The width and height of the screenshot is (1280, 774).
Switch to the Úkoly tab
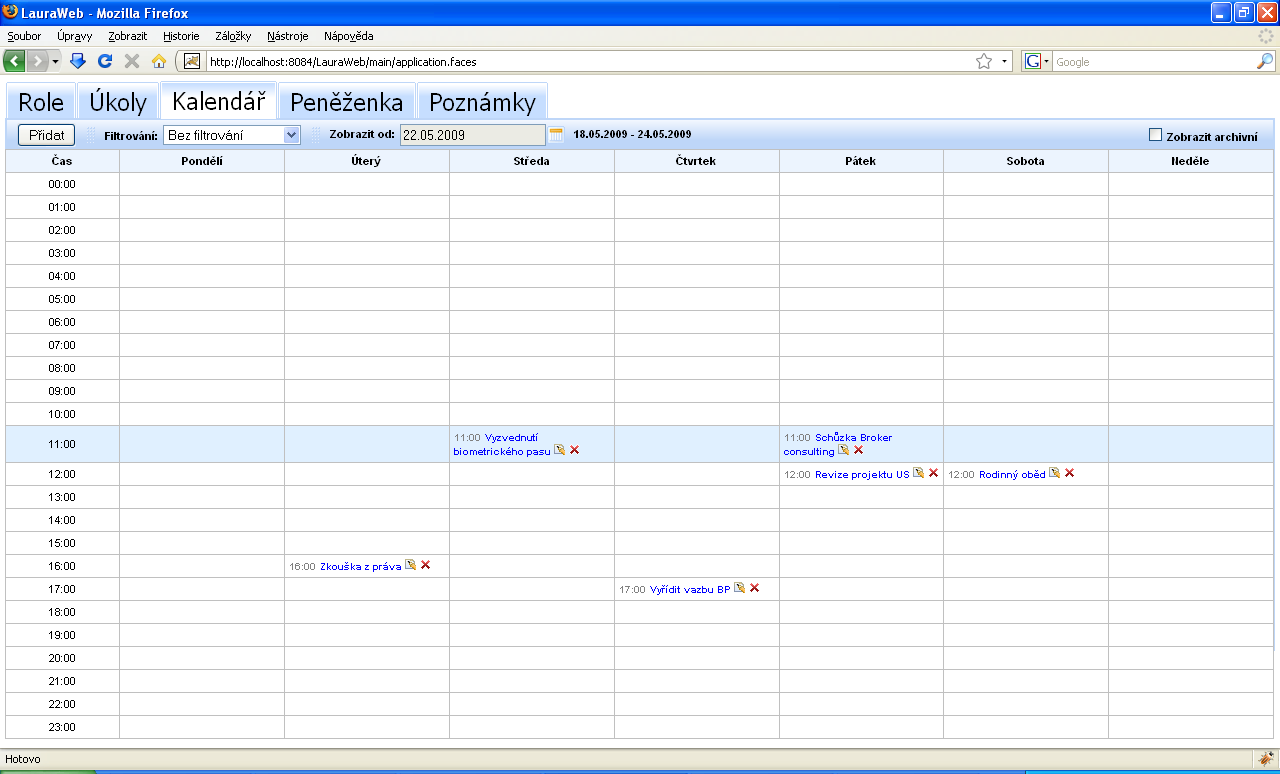click(118, 102)
